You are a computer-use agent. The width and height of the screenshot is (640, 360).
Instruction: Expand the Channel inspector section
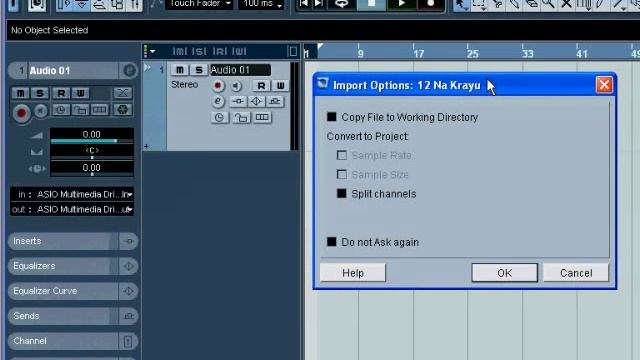coord(62,341)
